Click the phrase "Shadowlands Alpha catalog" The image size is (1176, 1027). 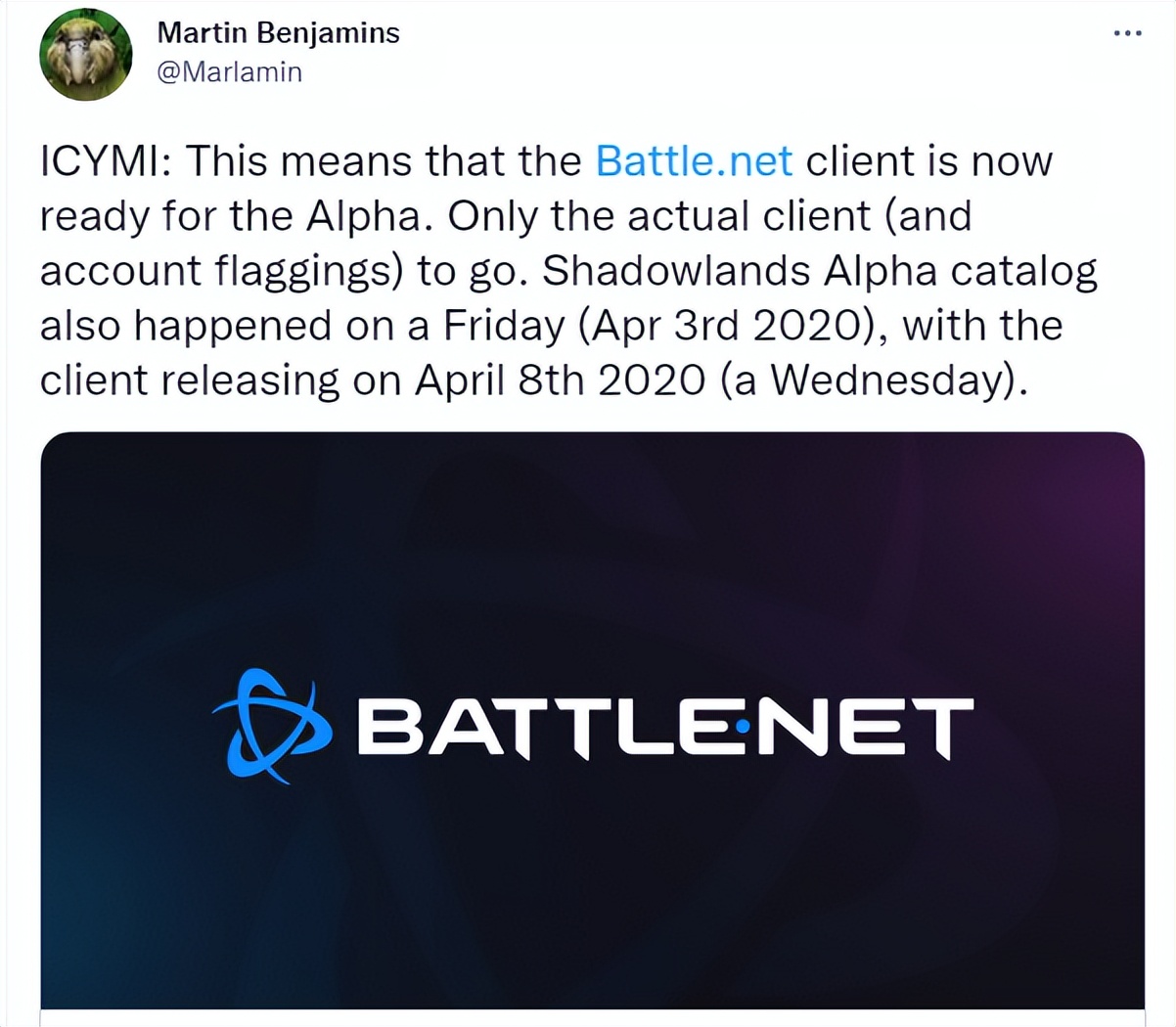pos(820,271)
